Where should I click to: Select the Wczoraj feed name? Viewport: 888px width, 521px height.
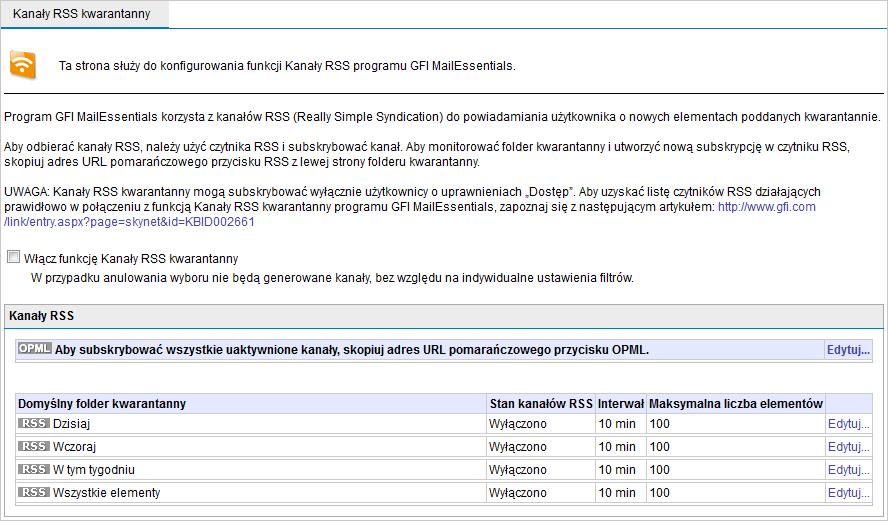[x=74, y=447]
